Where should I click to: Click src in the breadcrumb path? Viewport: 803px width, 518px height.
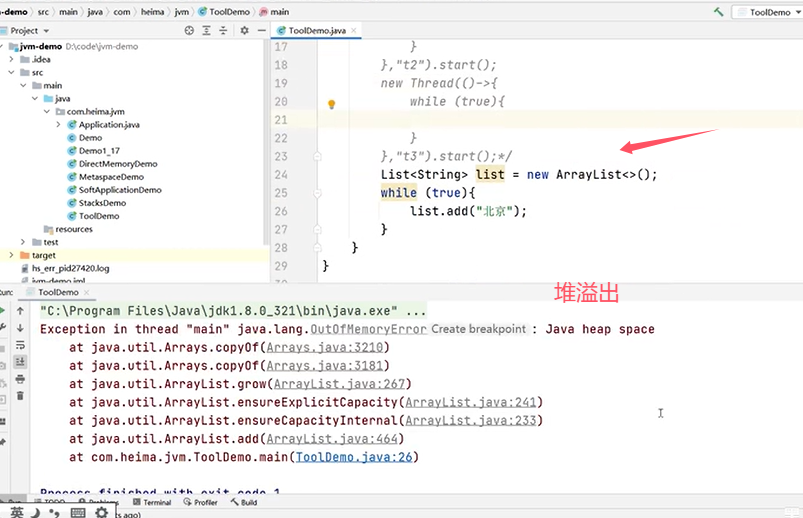44,12
